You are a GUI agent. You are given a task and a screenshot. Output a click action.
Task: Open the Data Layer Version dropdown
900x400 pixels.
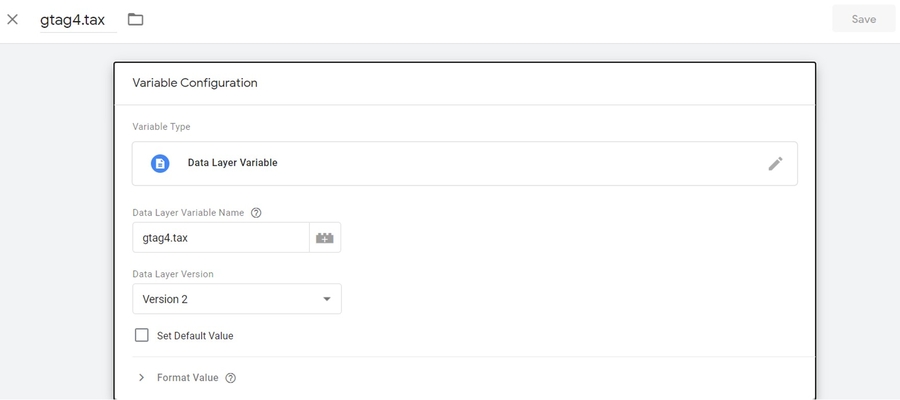click(x=237, y=299)
